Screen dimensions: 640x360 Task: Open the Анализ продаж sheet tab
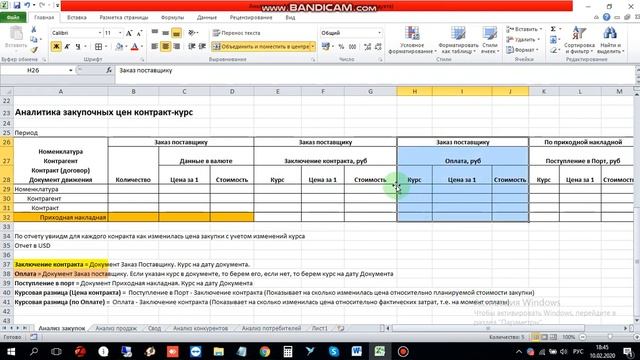coord(116,328)
